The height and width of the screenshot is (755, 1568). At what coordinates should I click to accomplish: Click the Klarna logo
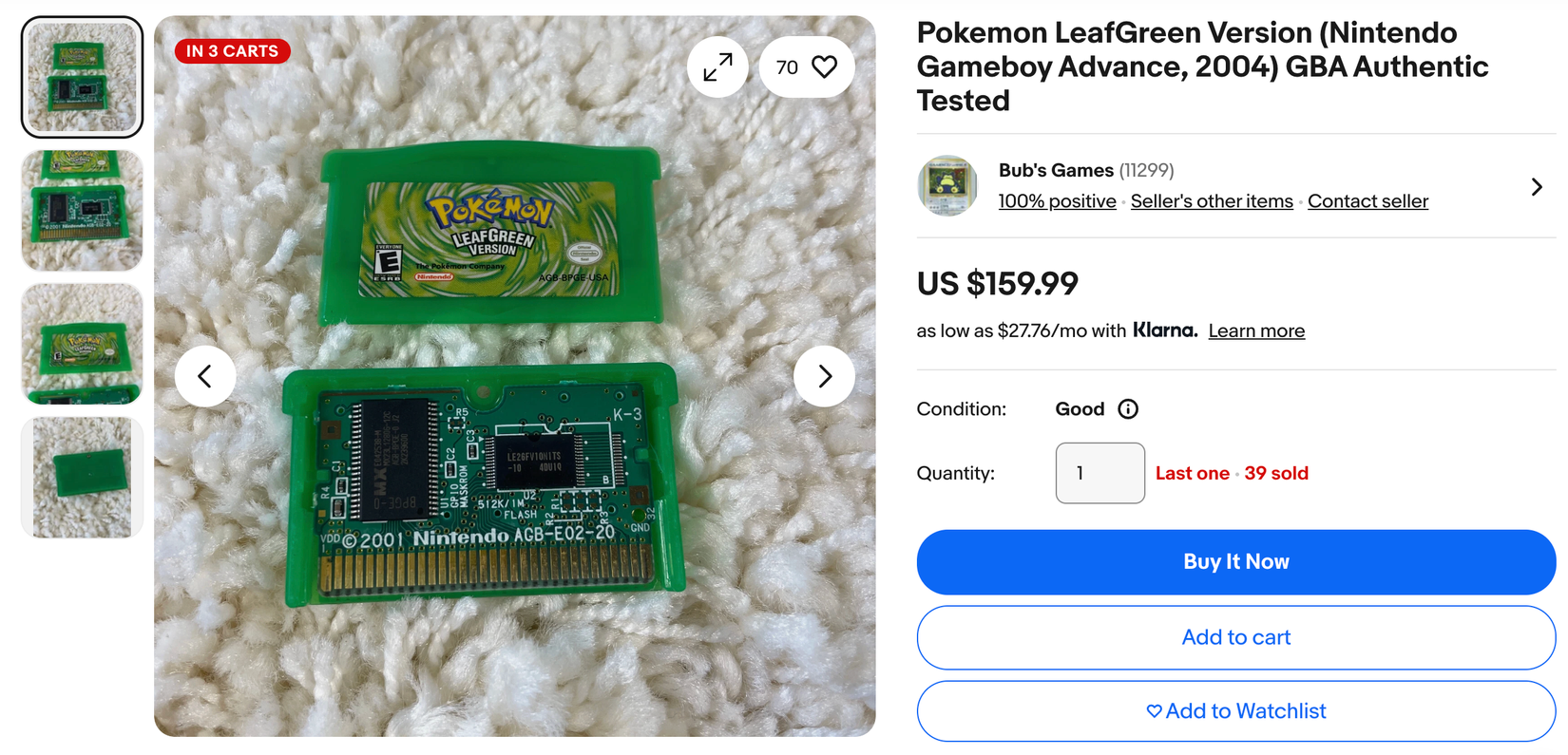[x=1165, y=330]
